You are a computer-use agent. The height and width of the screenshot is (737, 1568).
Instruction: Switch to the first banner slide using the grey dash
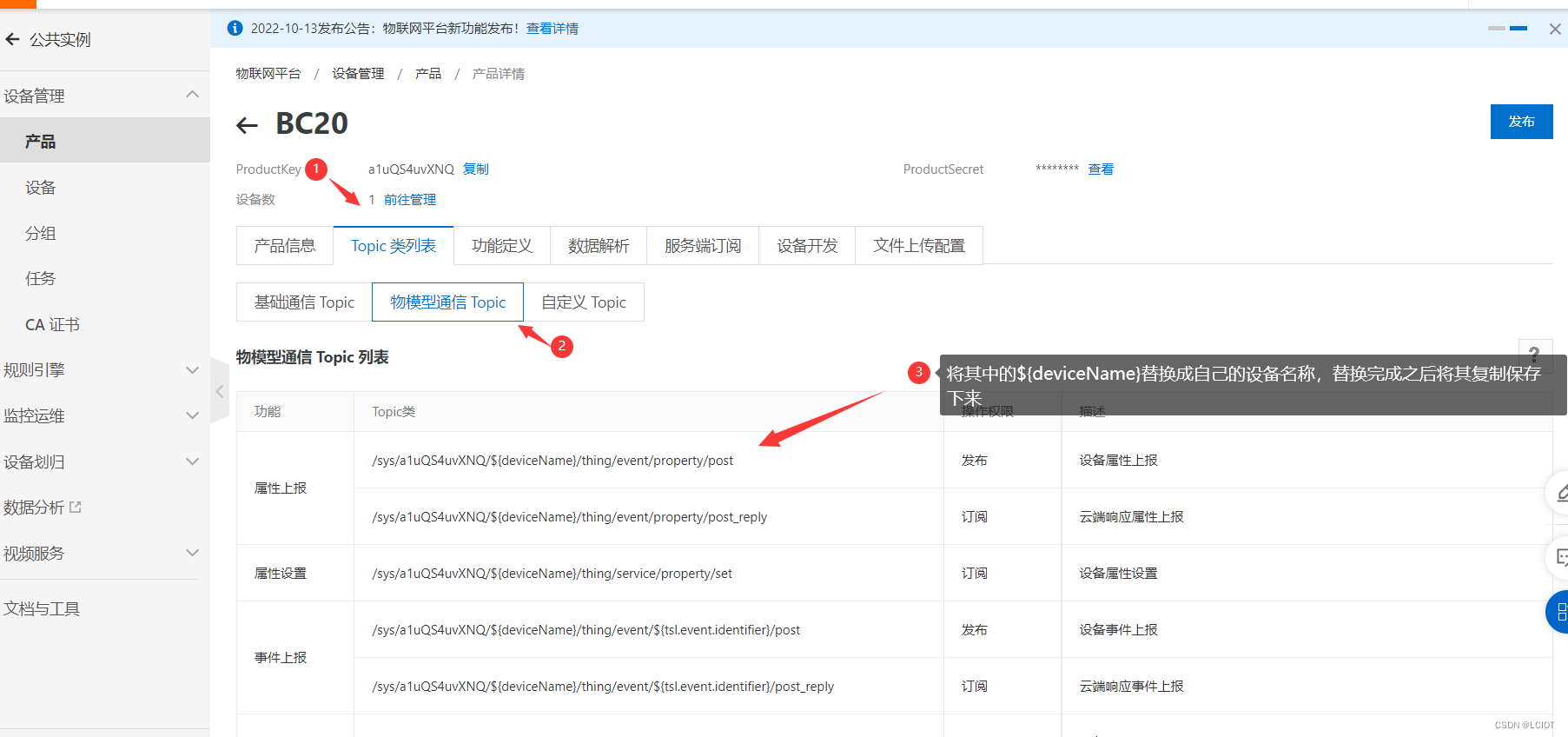coord(1496,29)
